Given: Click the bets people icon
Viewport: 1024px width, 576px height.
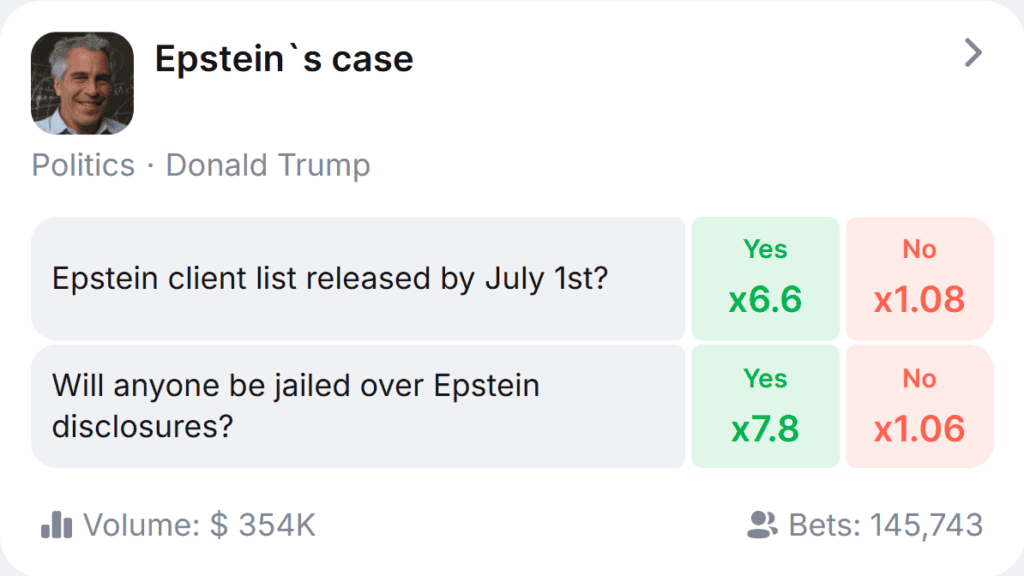Looking at the screenshot, I should (763, 524).
